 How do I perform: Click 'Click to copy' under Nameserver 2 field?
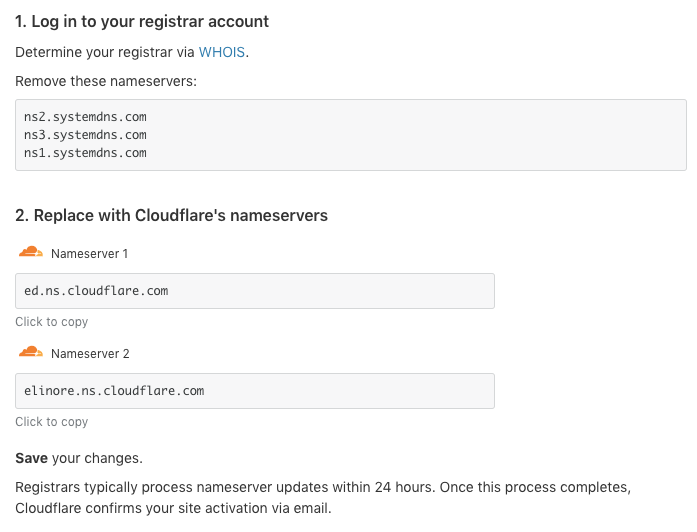click(52, 422)
